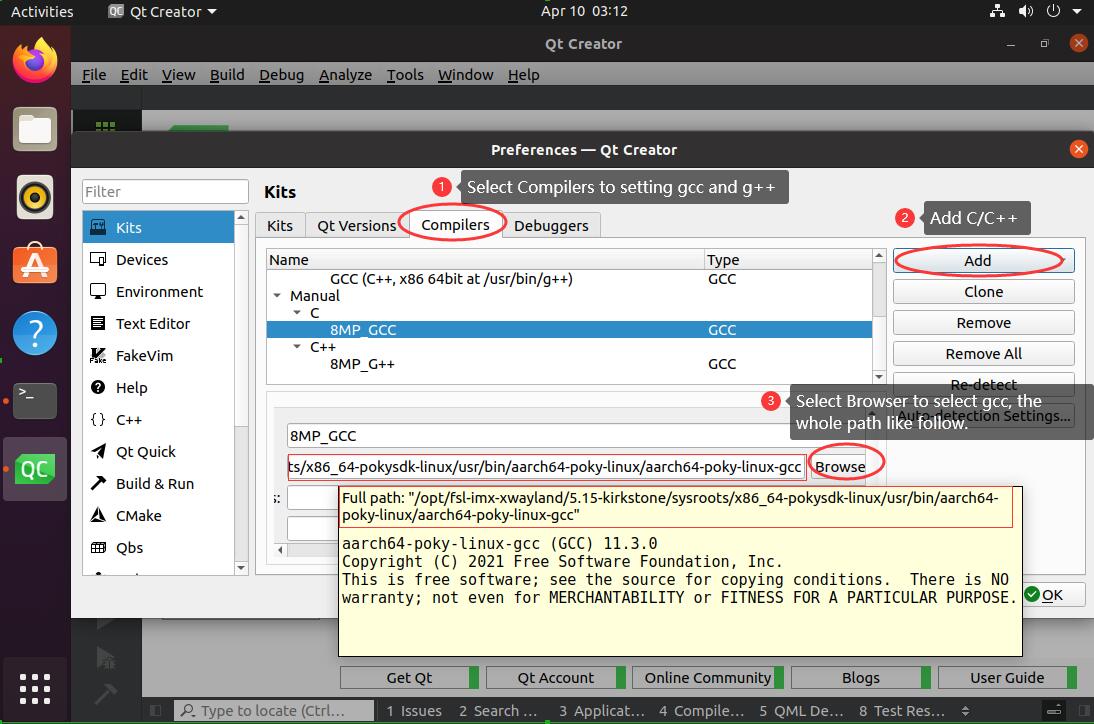Image resolution: width=1094 pixels, height=724 pixels.
Task: Open Help category in preferences sidebar
Action: [158, 388]
